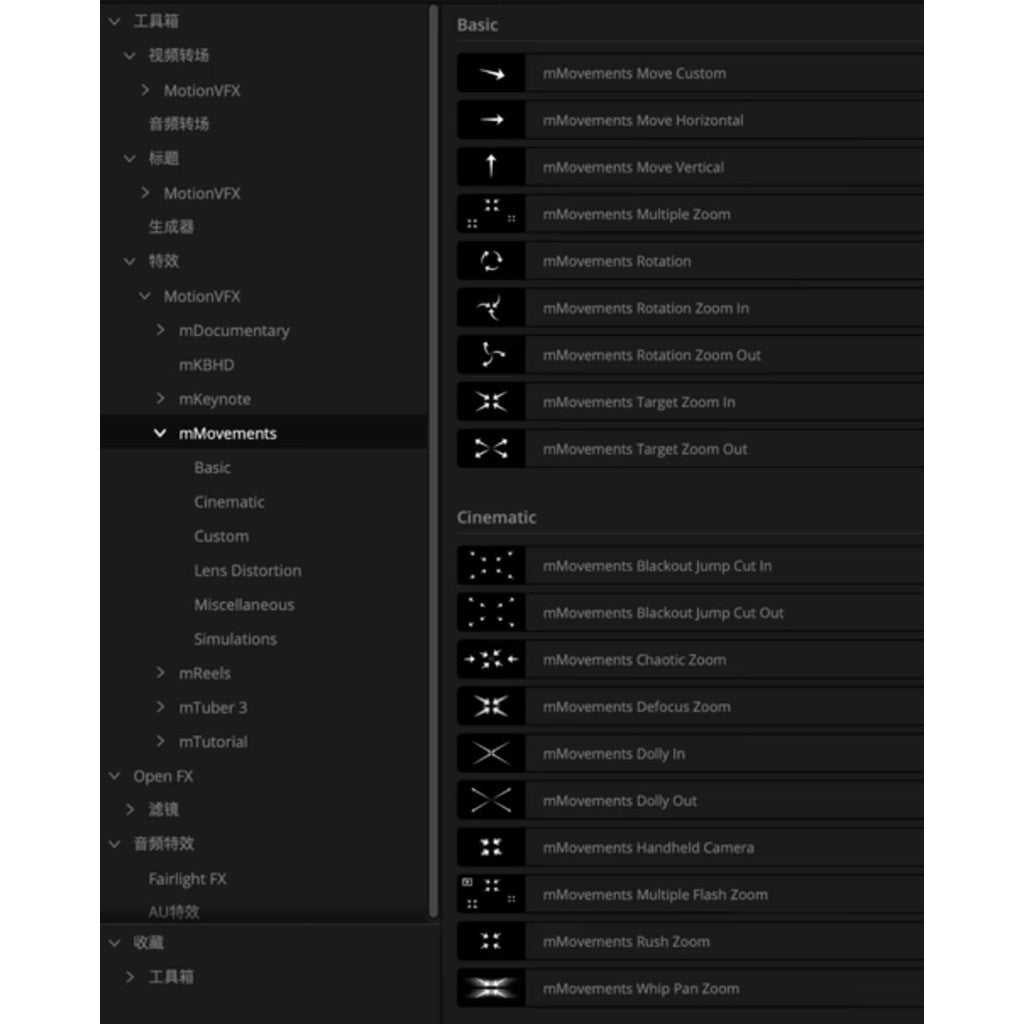This screenshot has width=1024, height=1024.
Task: Click the Target Zoom In icon
Action: 491,402
